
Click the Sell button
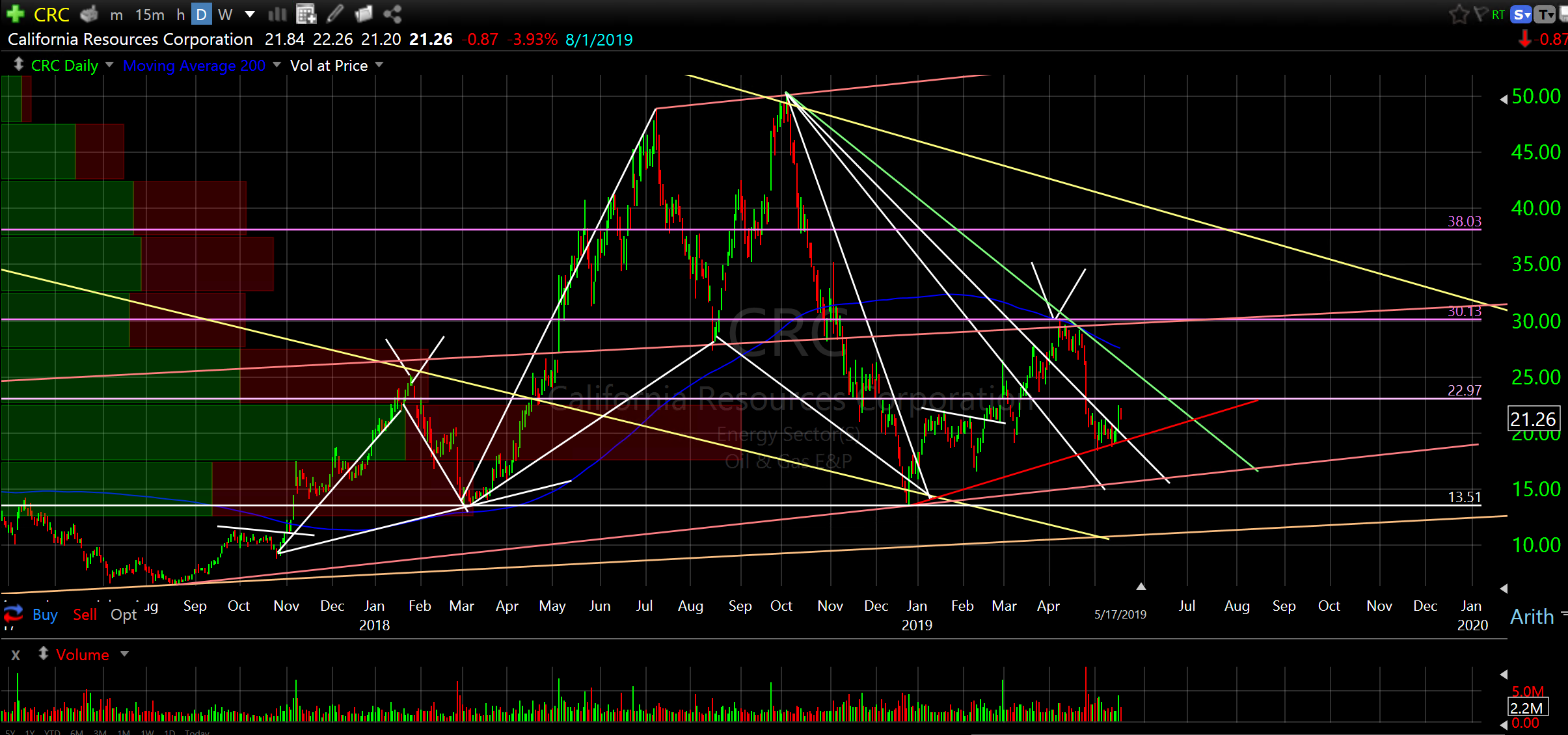tap(85, 615)
